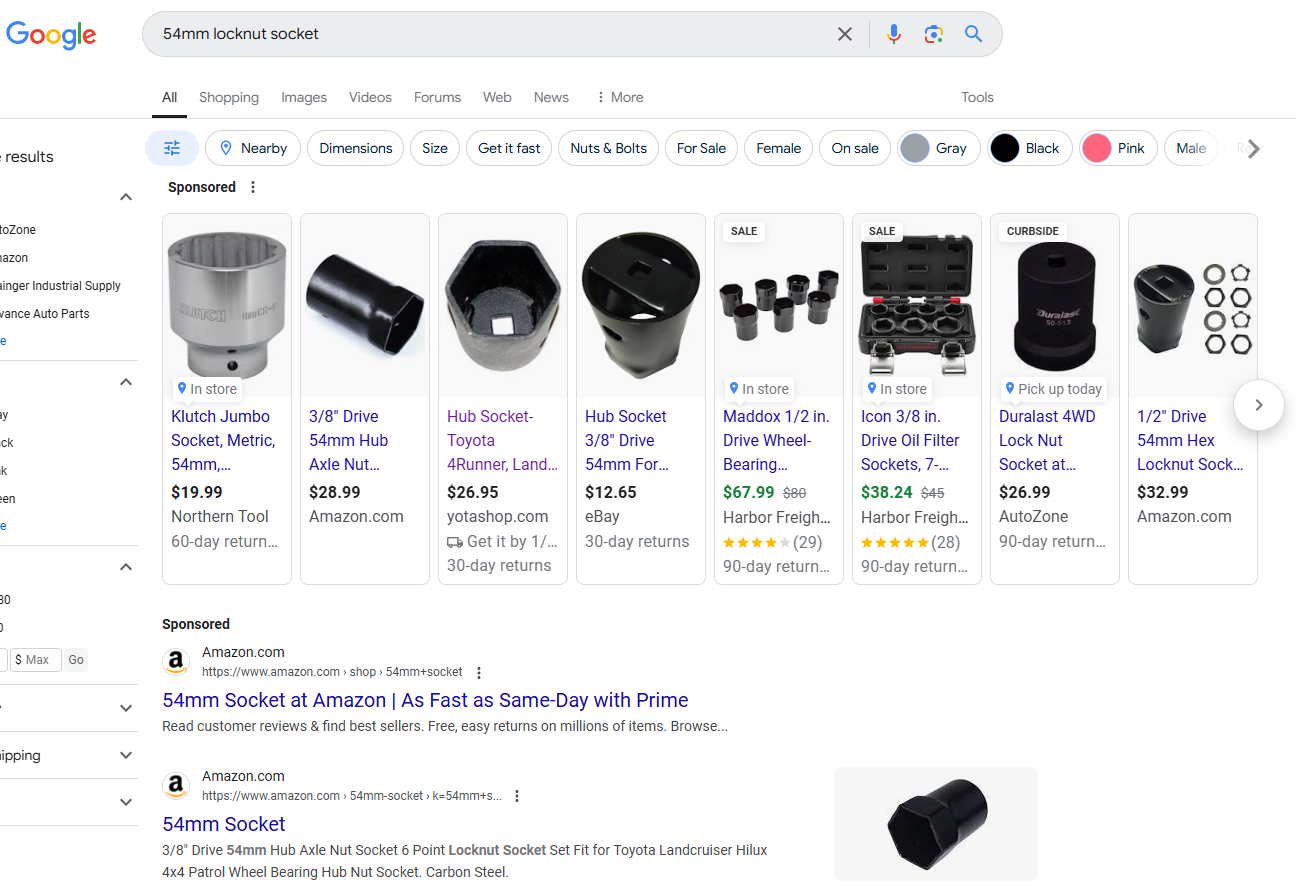Click the Amazon favicon of the first ad

tap(176, 662)
